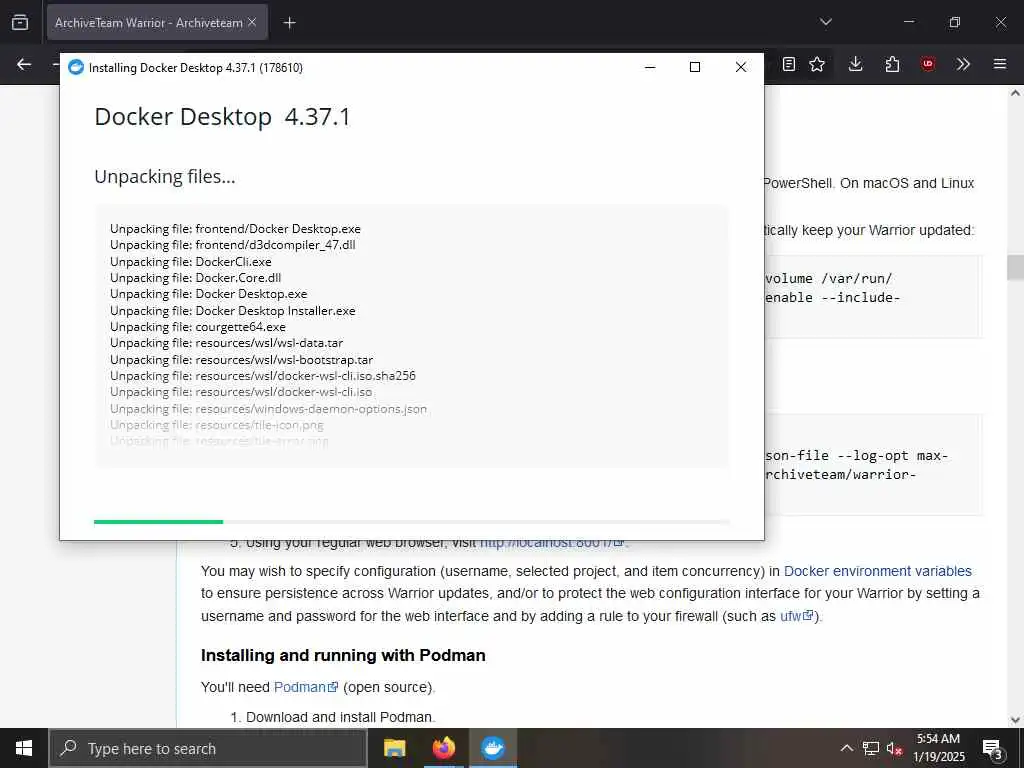The image size is (1024, 768).
Task: Open the network status tray icon
Action: pyautogui.click(x=871, y=748)
